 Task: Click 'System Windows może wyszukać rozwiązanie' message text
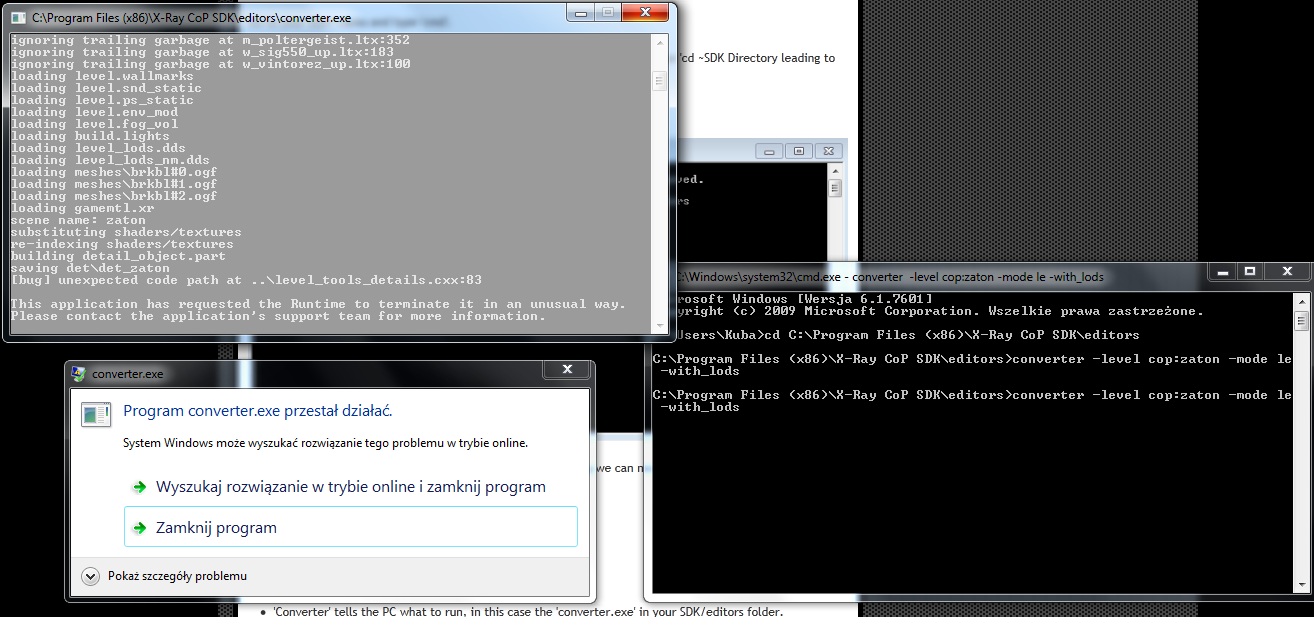pos(325,442)
